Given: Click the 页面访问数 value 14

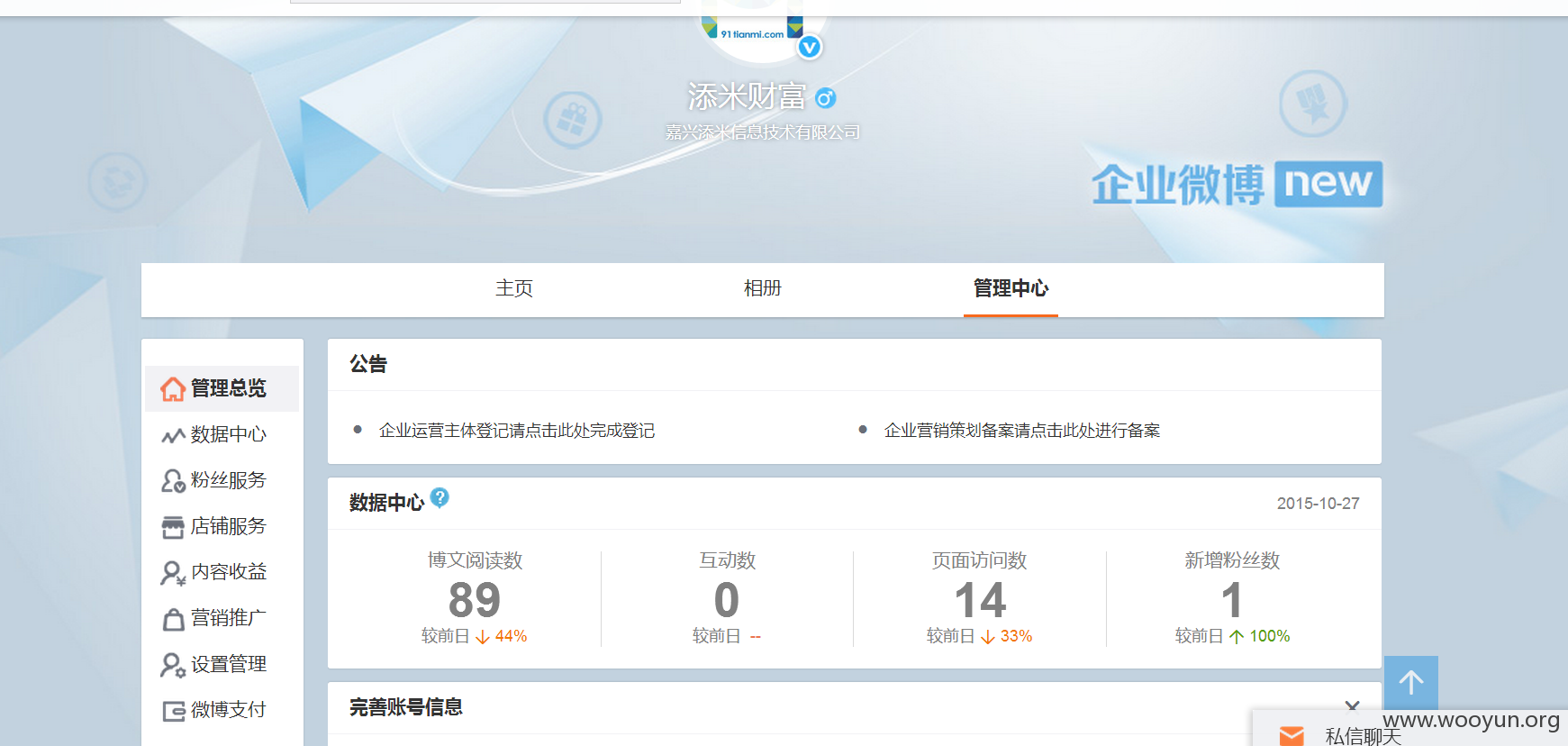Looking at the screenshot, I should [x=980, y=600].
